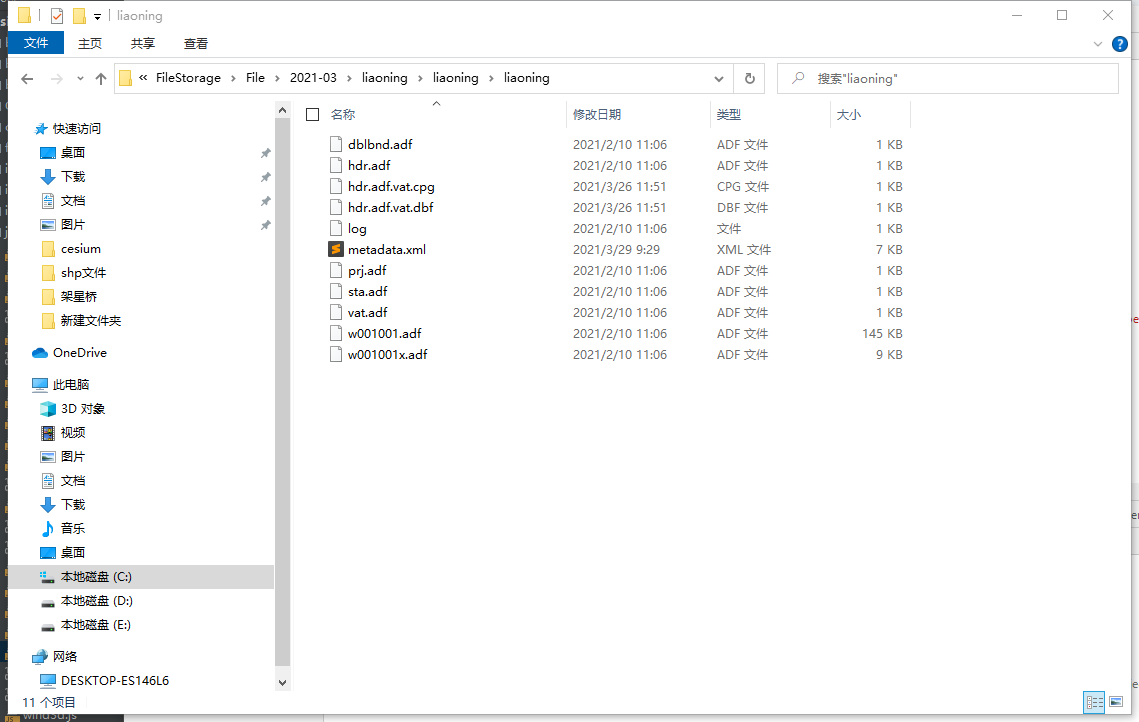
Task: Switch to the 主页 ribbon tab
Action: click(x=90, y=44)
